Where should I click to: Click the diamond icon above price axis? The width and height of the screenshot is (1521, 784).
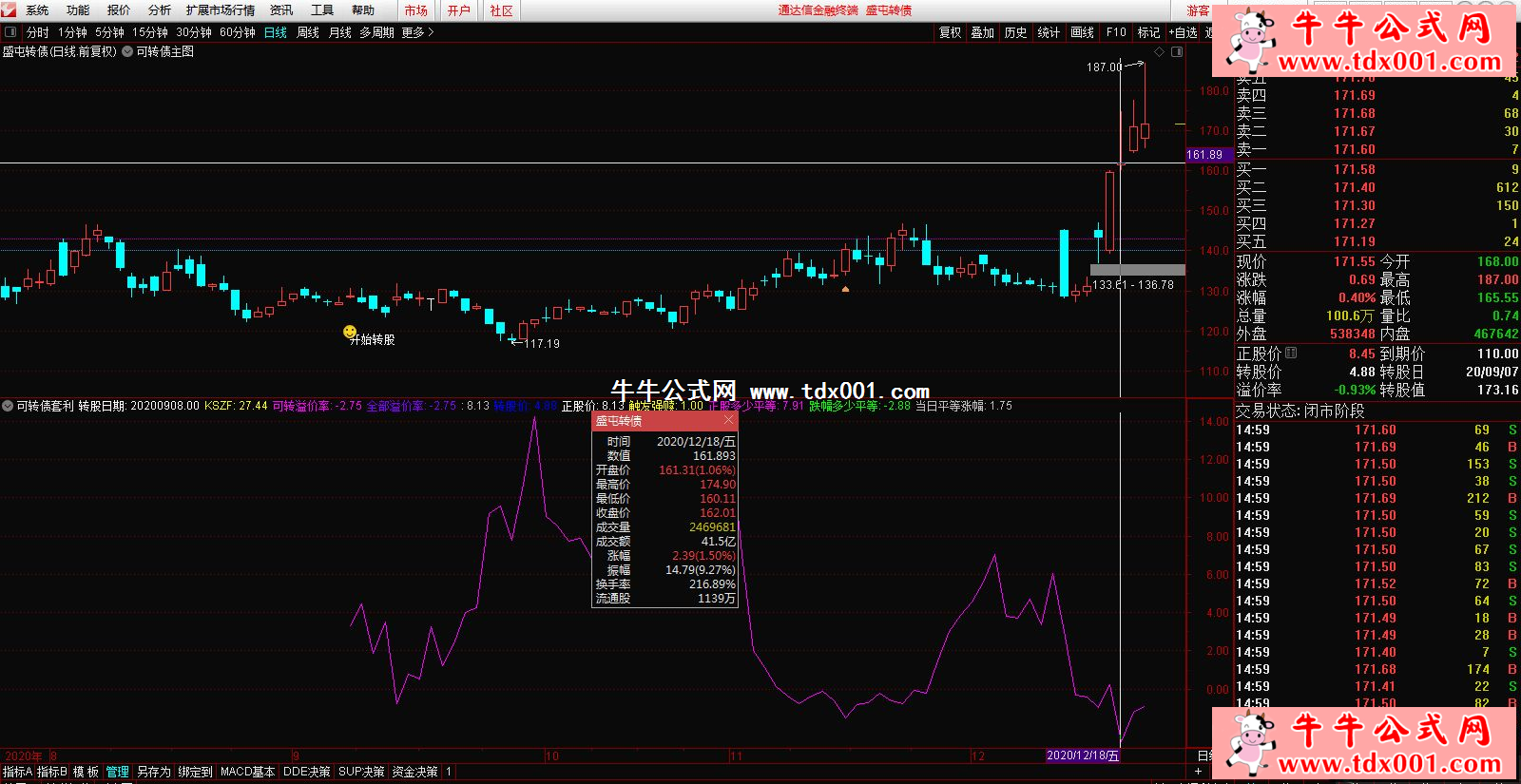(x=1159, y=51)
